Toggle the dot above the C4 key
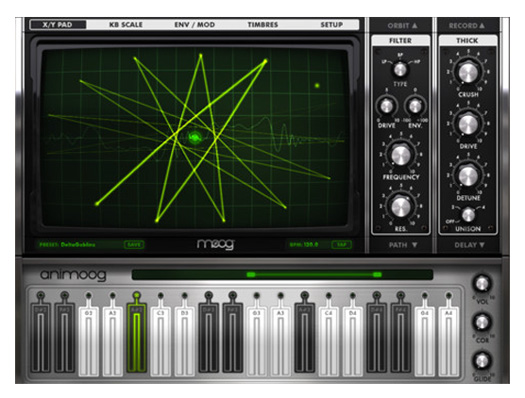Screen dimensions: 525x398 pyautogui.click(x=328, y=296)
